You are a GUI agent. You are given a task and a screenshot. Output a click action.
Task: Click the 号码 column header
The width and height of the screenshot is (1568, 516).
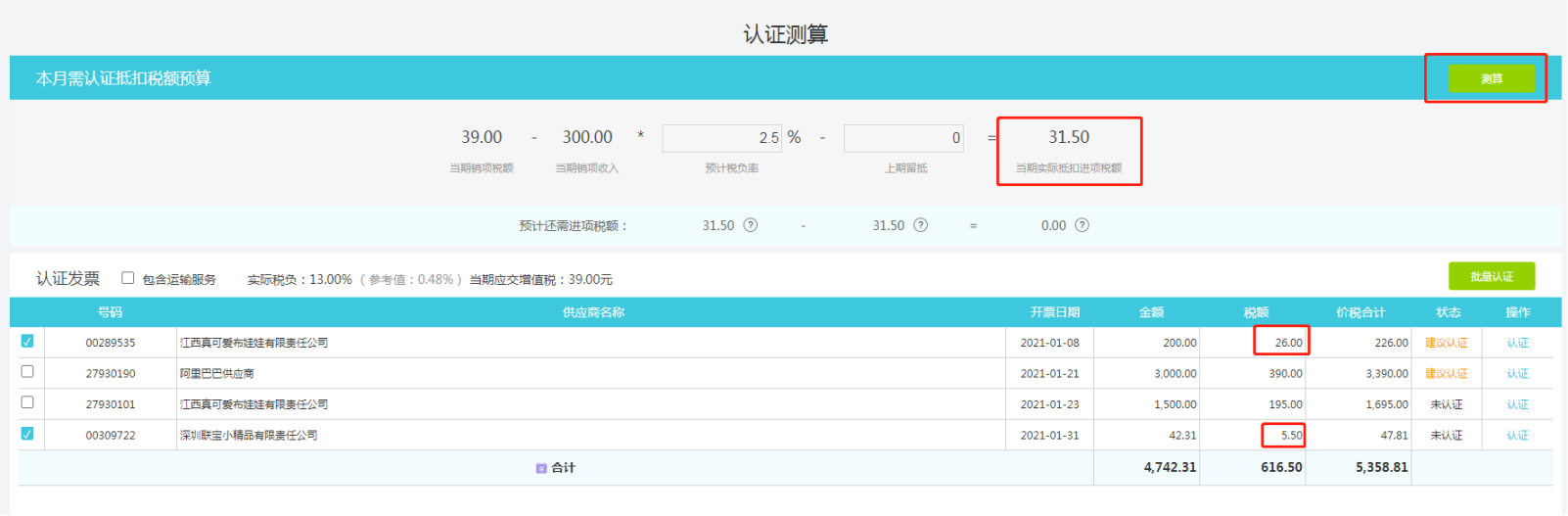tap(111, 312)
